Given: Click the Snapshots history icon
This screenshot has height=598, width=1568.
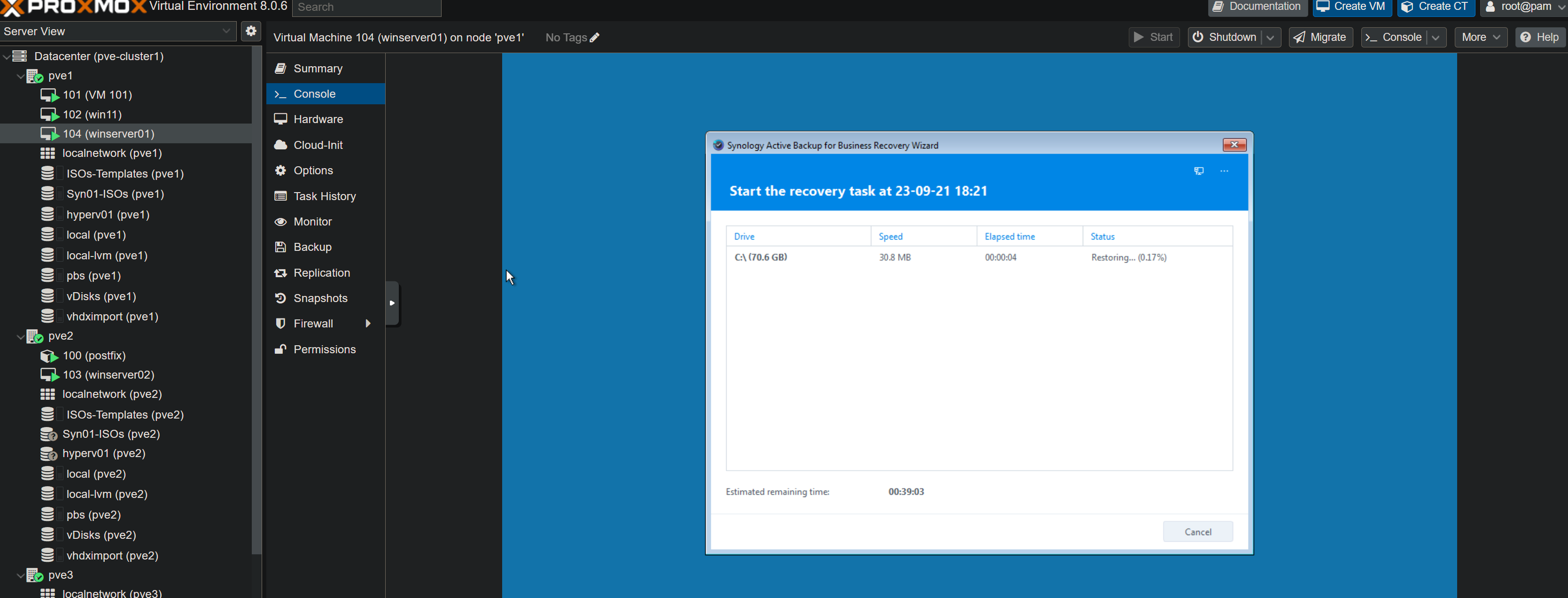Looking at the screenshot, I should click(280, 298).
